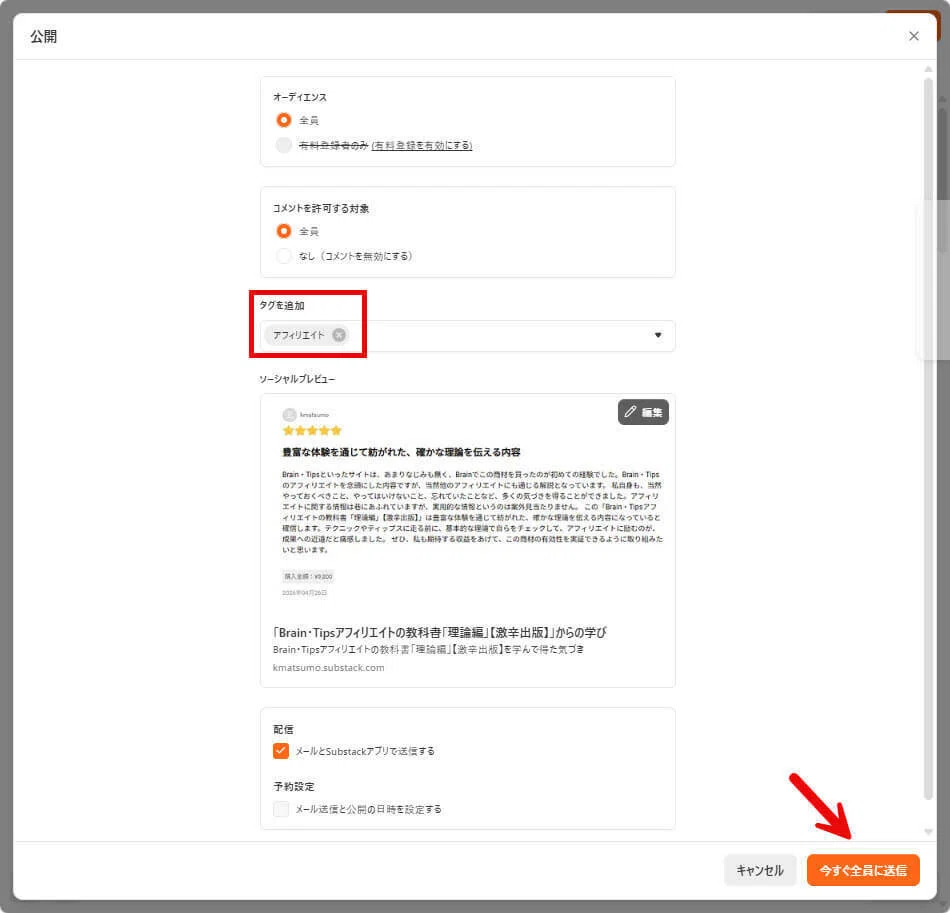This screenshot has height=913, width=950.
Task: Remove the アフィリエイト tag
Action: [339, 334]
